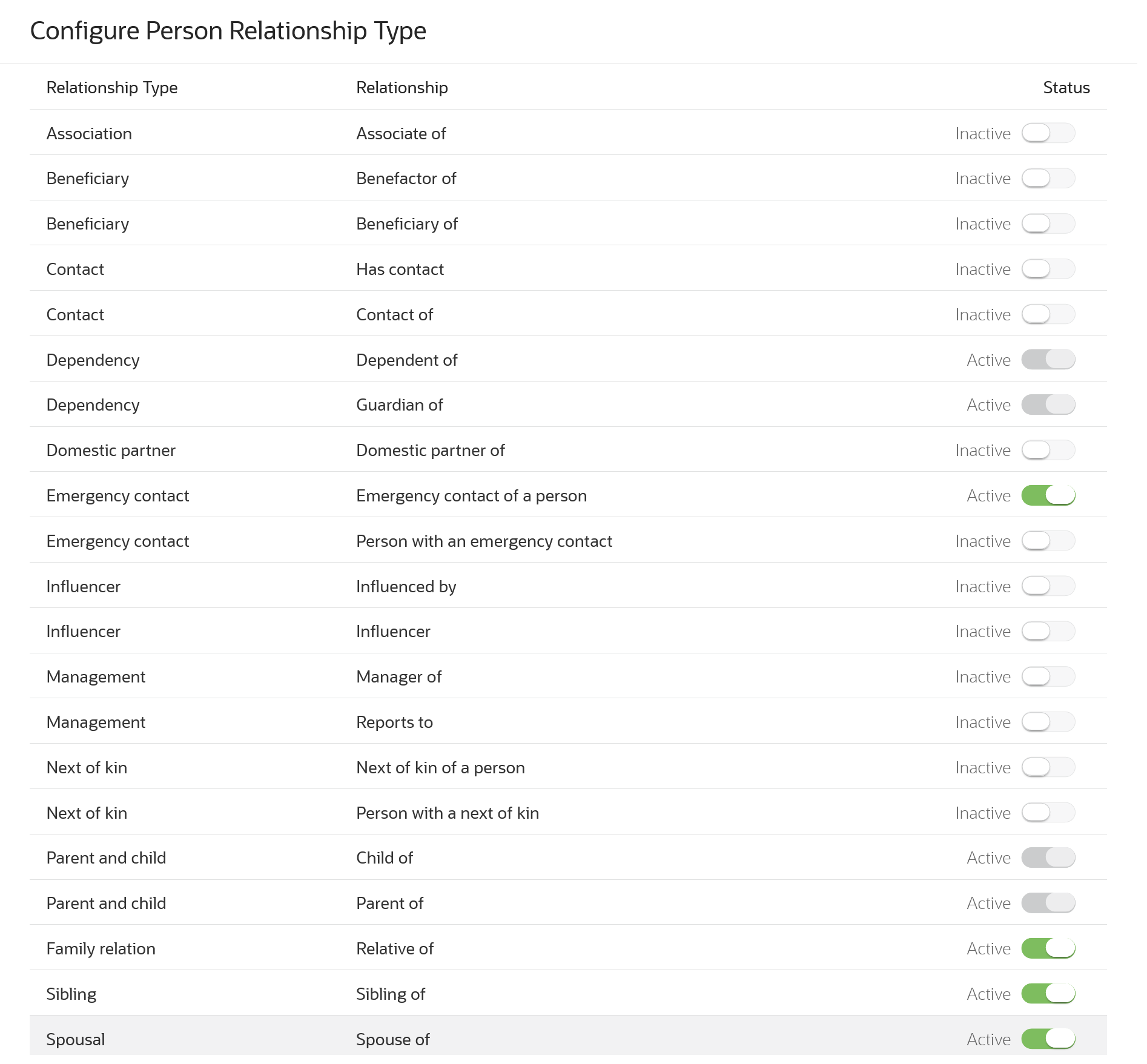1147x1064 pixels.
Task: Activate the Contact of relationship switch
Action: click(x=1048, y=314)
